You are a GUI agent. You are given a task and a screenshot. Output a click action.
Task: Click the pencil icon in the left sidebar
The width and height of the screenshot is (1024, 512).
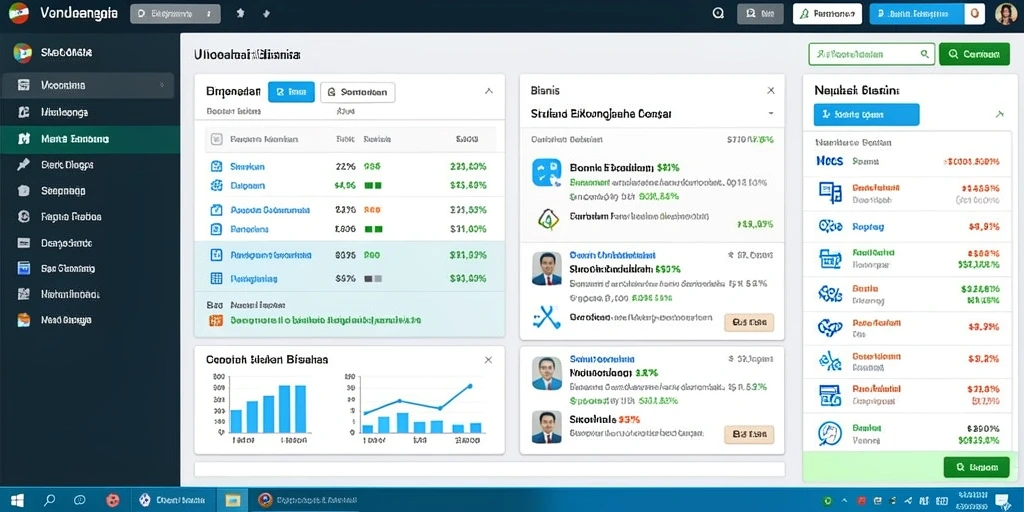coord(24,165)
